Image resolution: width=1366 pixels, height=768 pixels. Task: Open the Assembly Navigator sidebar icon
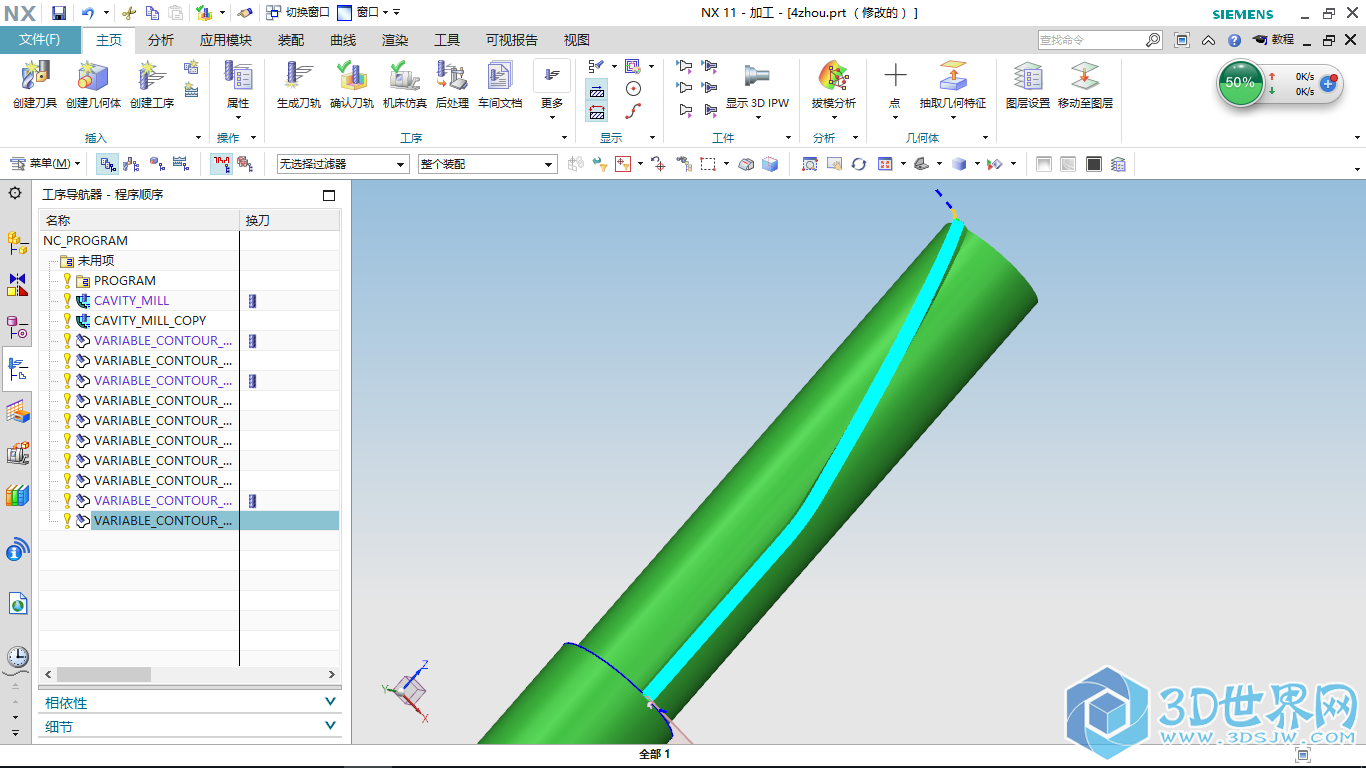17,241
